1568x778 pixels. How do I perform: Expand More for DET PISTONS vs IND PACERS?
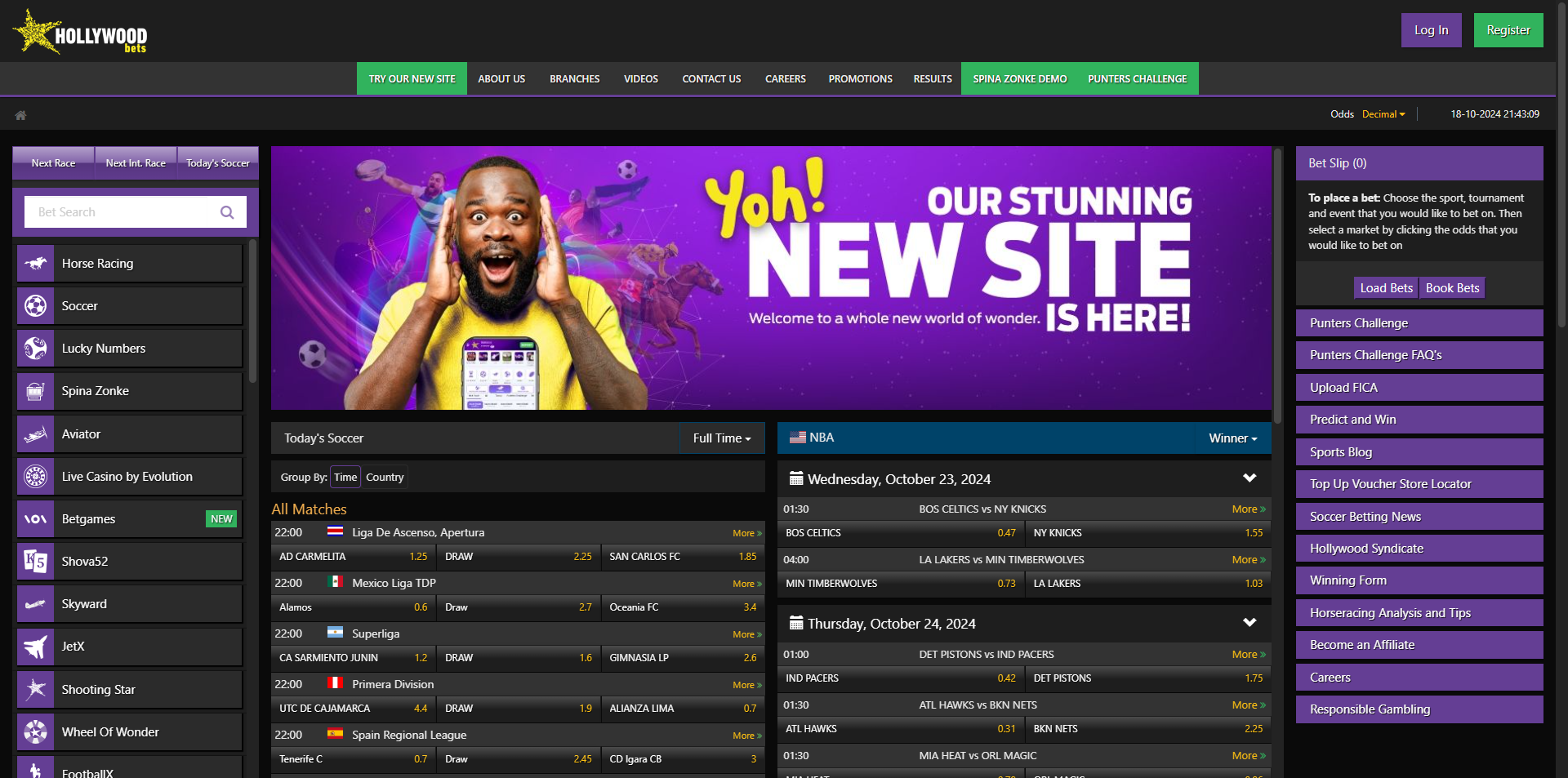pyautogui.click(x=1249, y=655)
